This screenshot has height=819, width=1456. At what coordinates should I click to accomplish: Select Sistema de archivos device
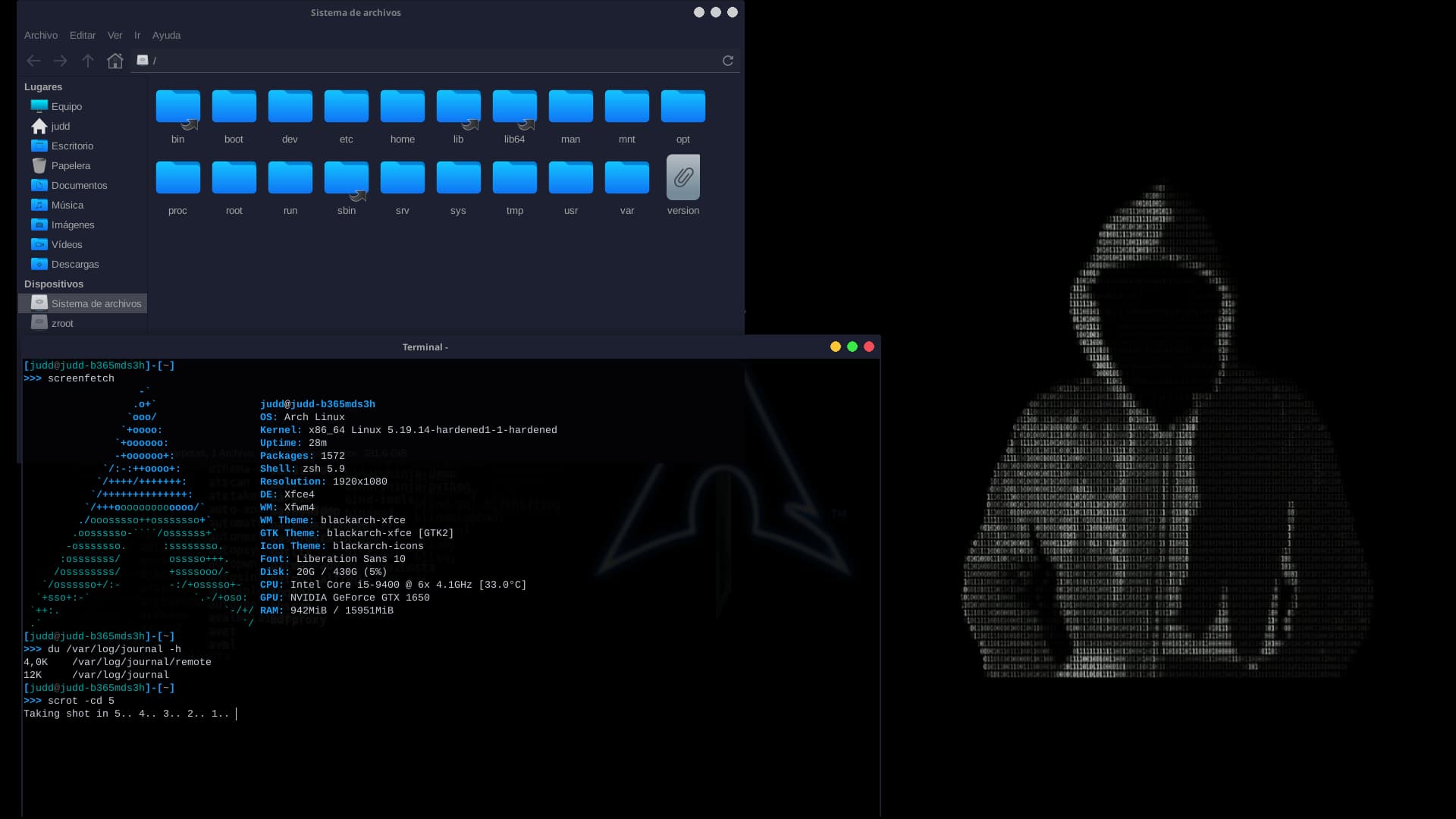pyautogui.click(x=83, y=304)
